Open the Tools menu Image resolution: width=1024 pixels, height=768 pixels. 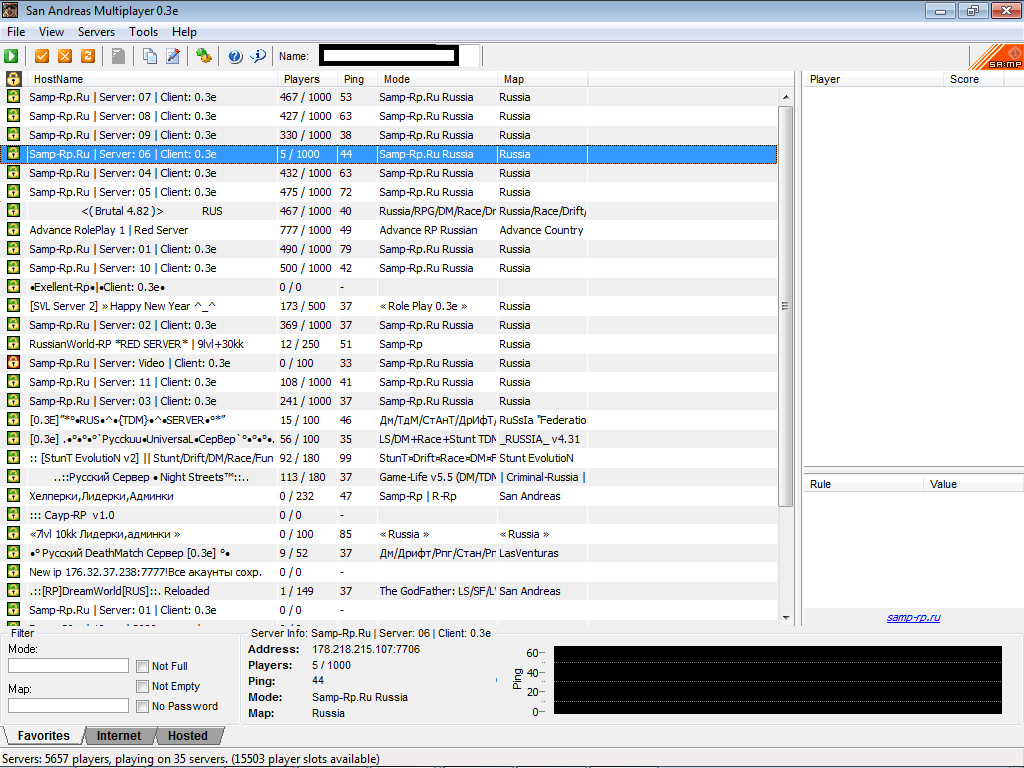(x=143, y=32)
